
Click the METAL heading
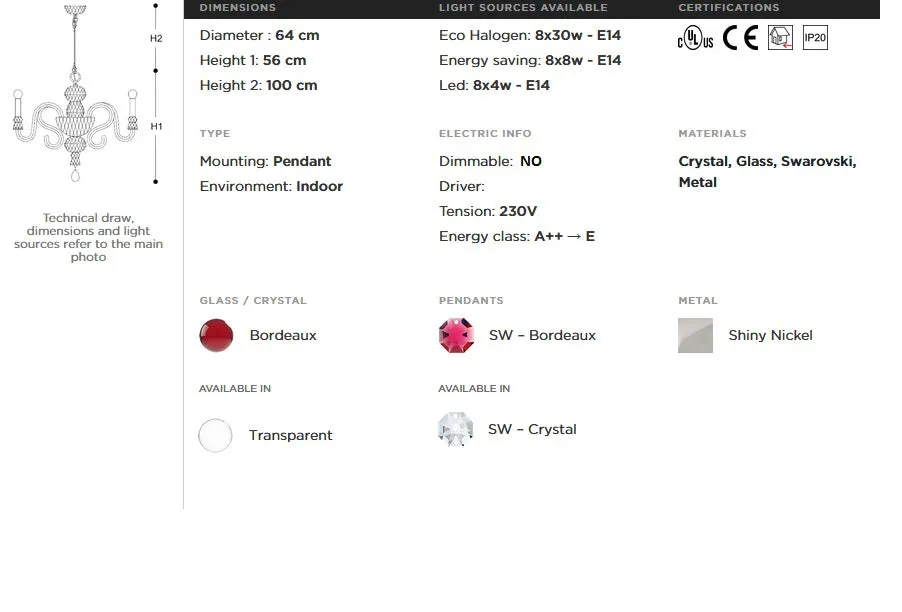[698, 301]
